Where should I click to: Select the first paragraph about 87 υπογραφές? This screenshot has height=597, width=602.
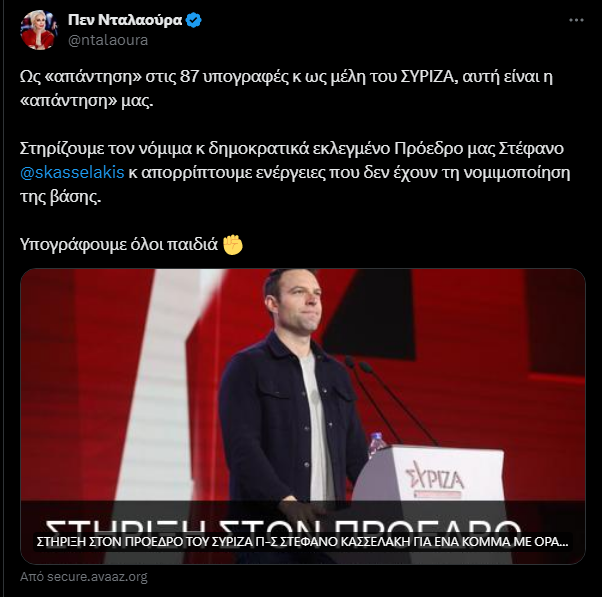coord(286,89)
